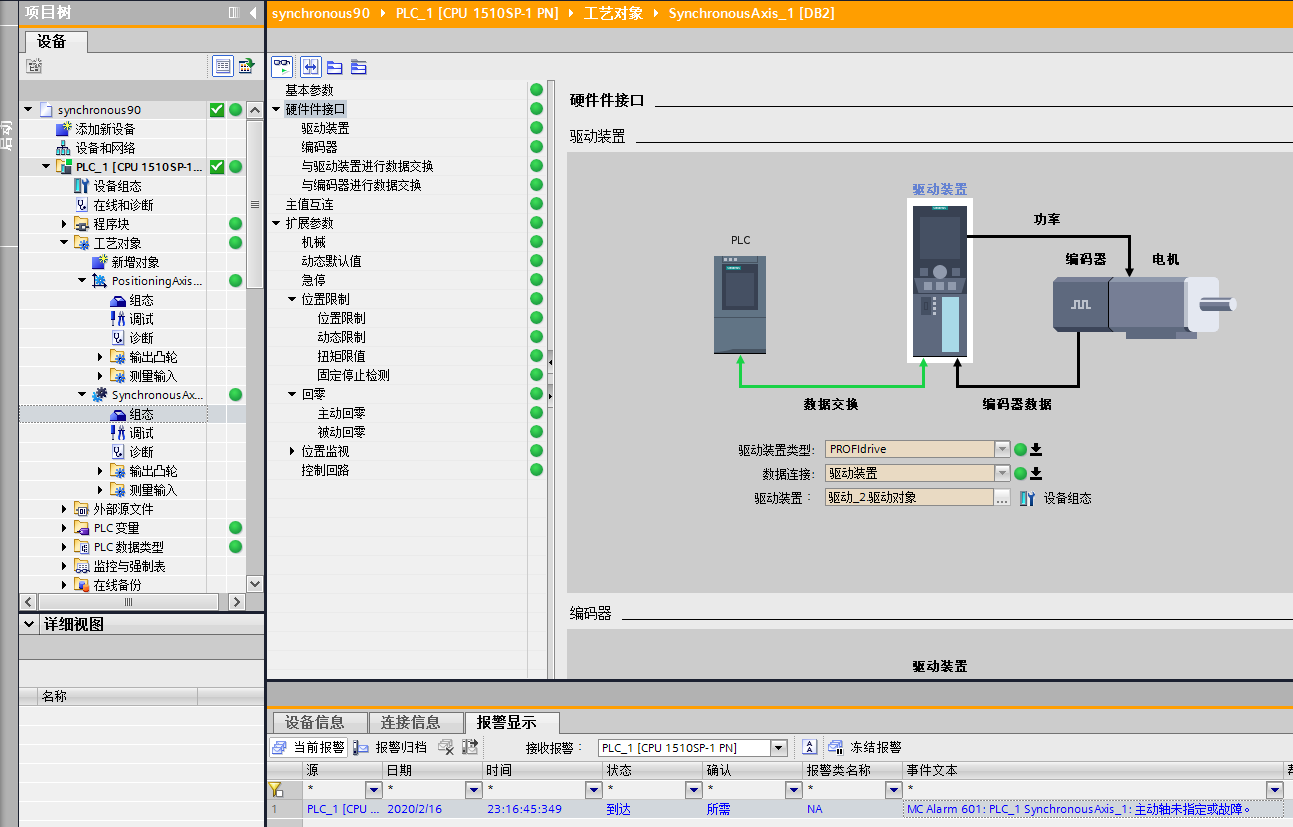The width and height of the screenshot is (1293, 827).
Task: Select 主值互连 in parameter navigation
Action: (310, 204)
